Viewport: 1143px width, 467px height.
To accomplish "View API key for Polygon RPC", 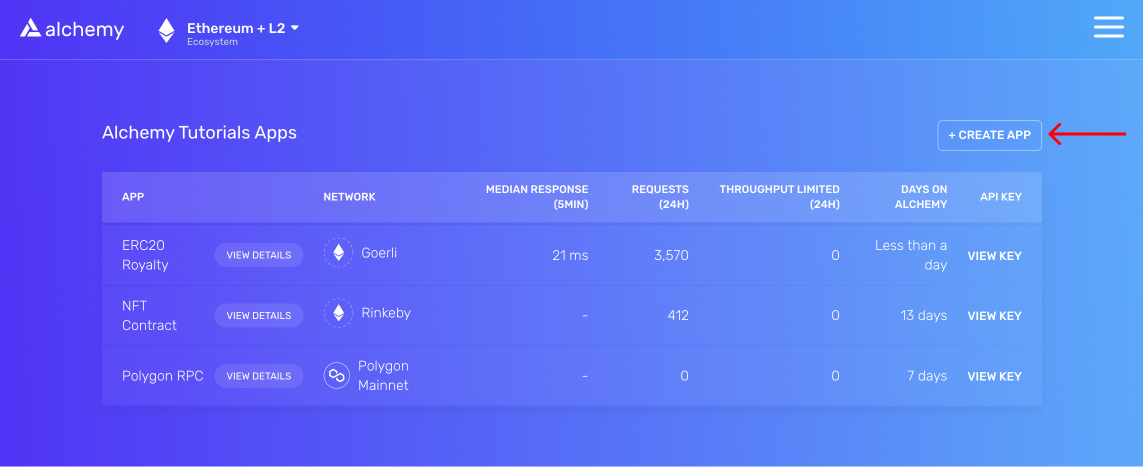I will 994,377.
